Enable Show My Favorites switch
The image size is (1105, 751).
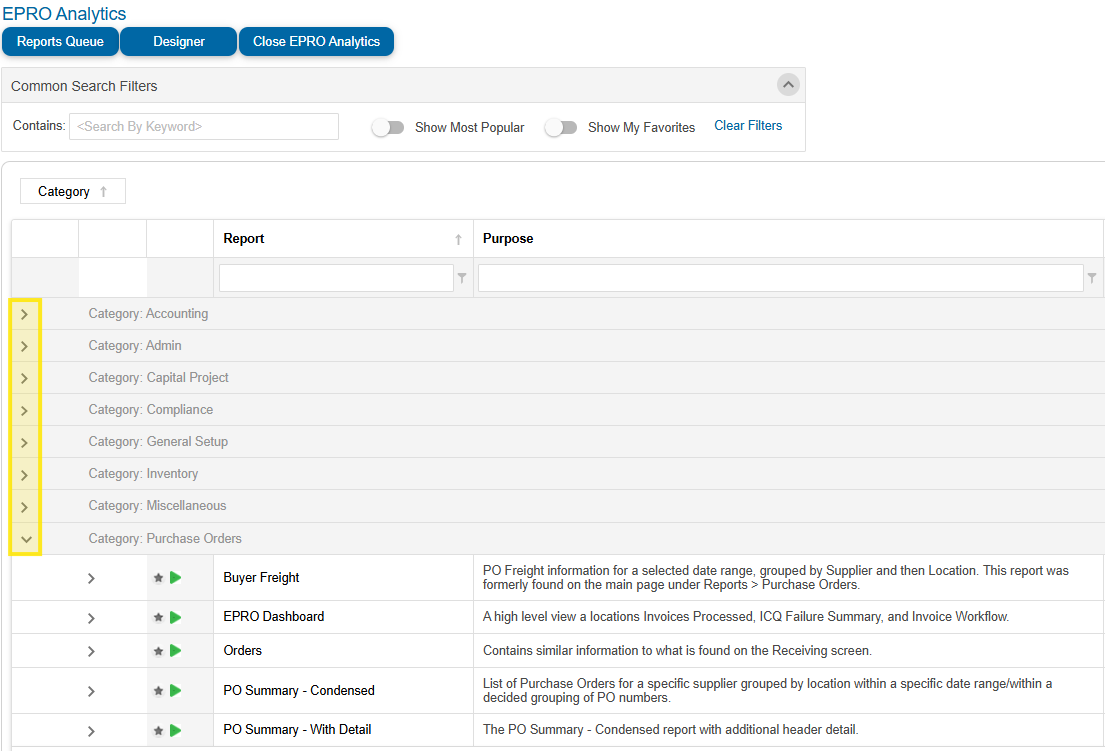click(x=561, y=127)
